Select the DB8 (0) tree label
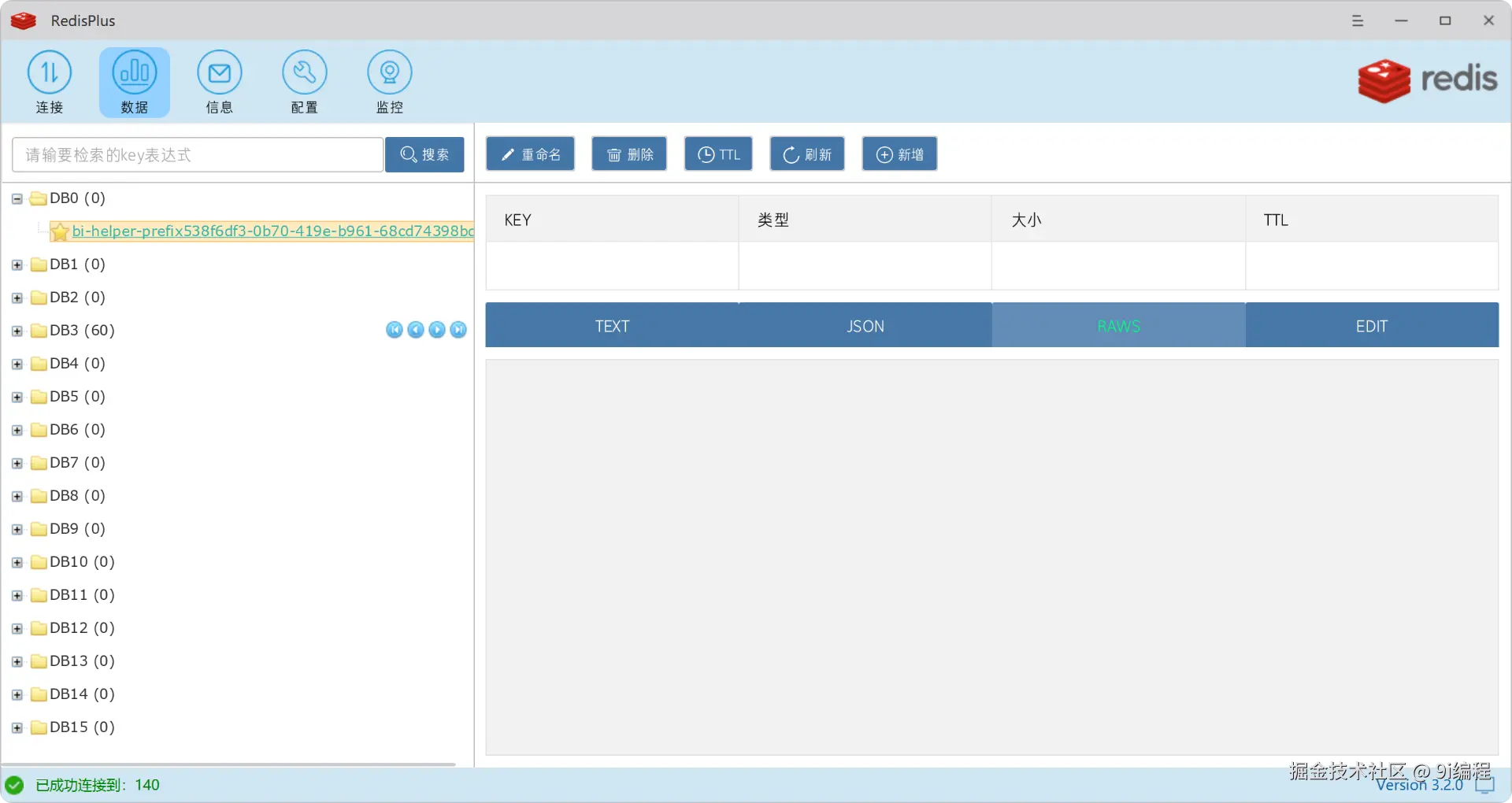The height and width of the screenshot is (803, 1512). (77, 496)
